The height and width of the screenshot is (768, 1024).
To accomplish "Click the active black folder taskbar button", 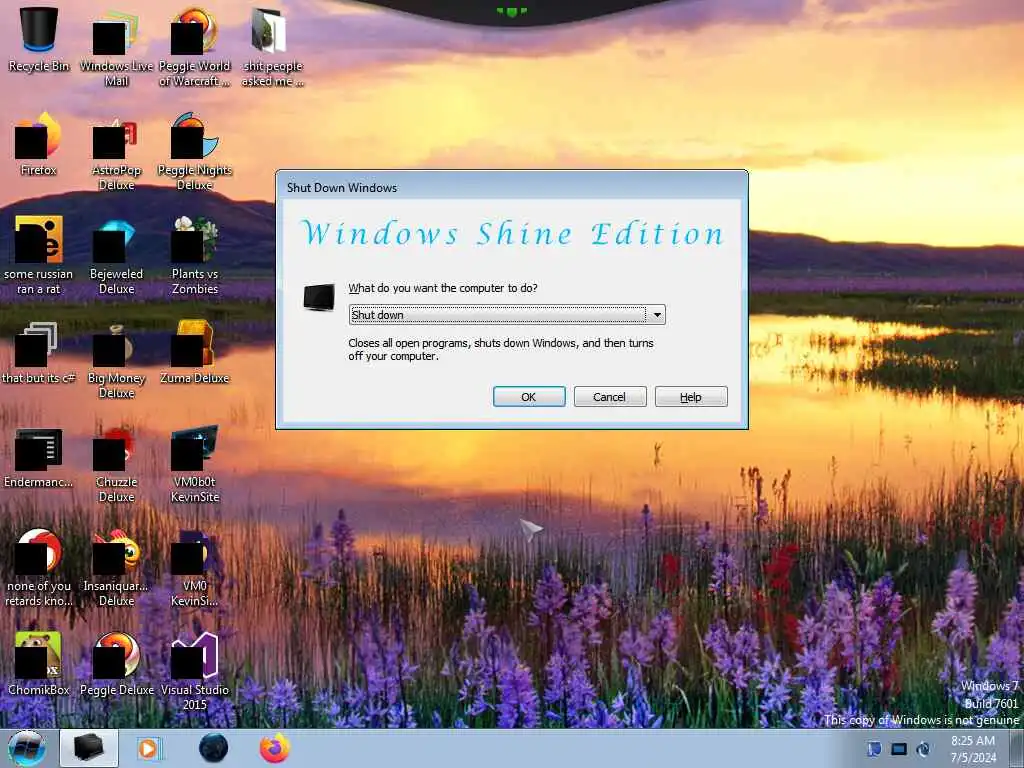I will 89,748.
